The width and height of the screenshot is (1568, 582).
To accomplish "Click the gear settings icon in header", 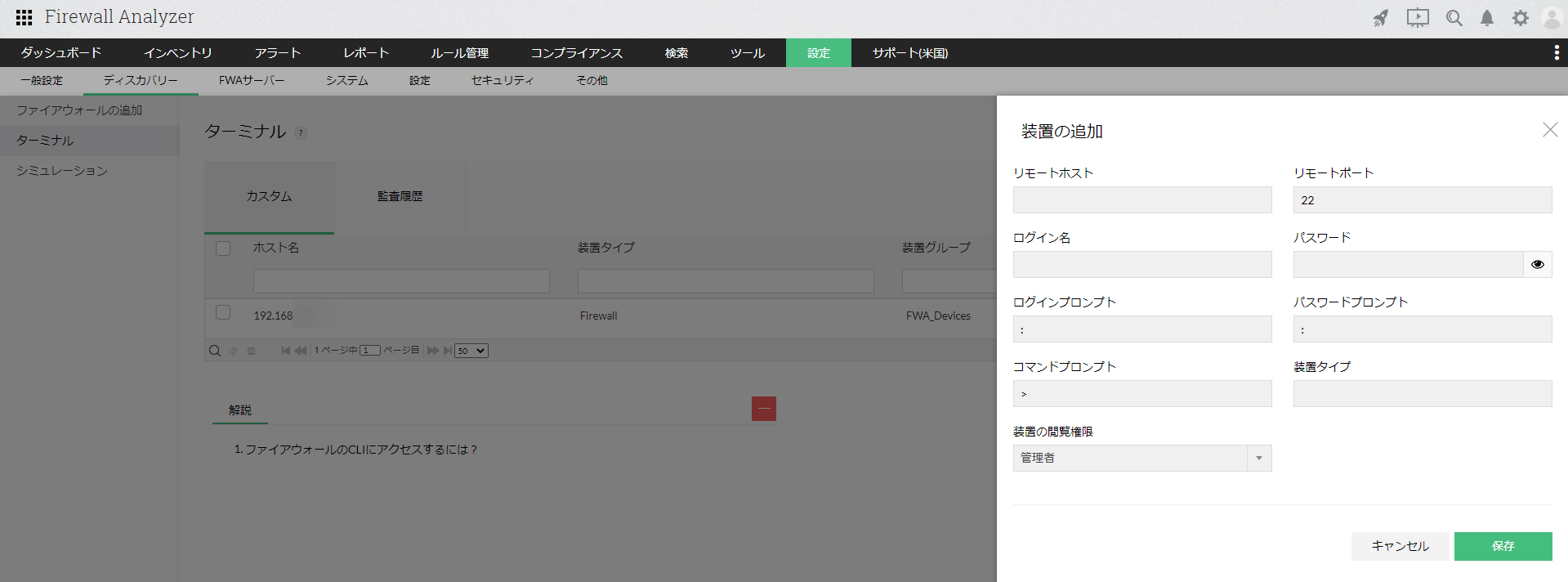I will [x=1520, y=18].
